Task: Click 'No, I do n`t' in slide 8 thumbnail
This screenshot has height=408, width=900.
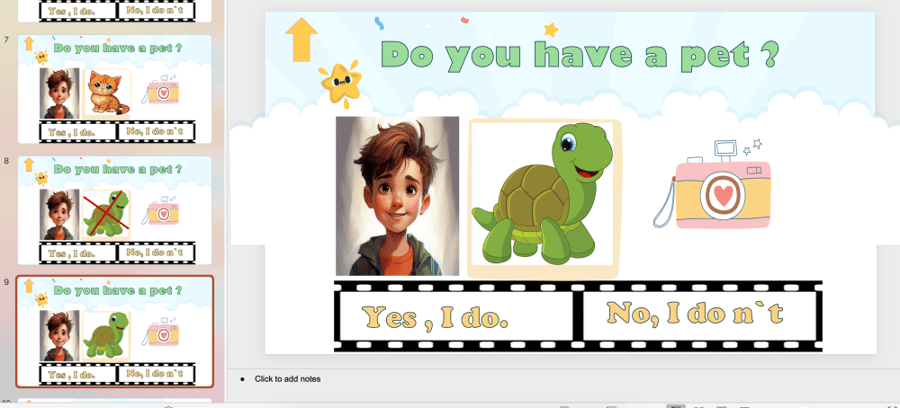Action: point(155,252)
